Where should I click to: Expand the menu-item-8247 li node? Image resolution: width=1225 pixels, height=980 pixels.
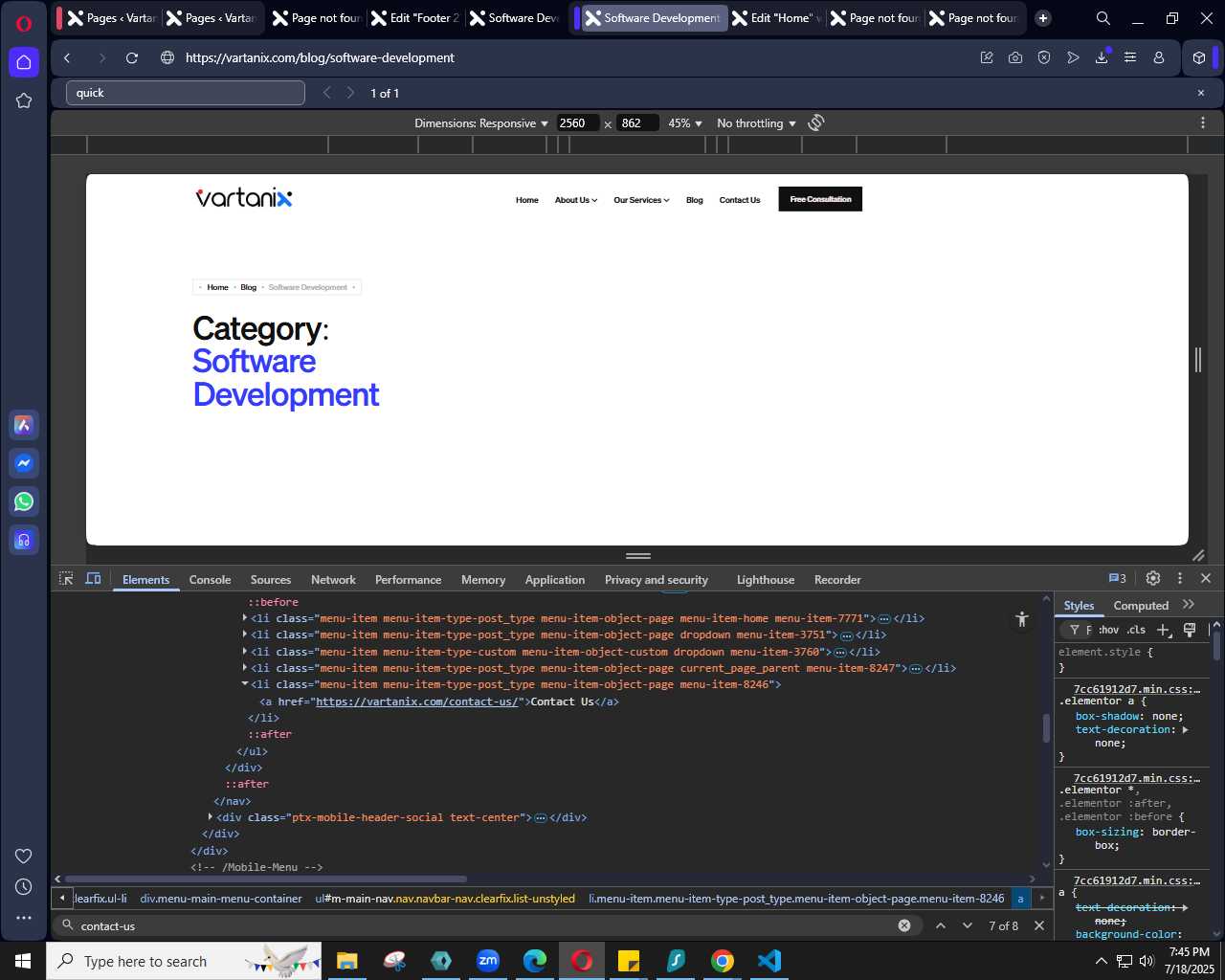[245, 668]
